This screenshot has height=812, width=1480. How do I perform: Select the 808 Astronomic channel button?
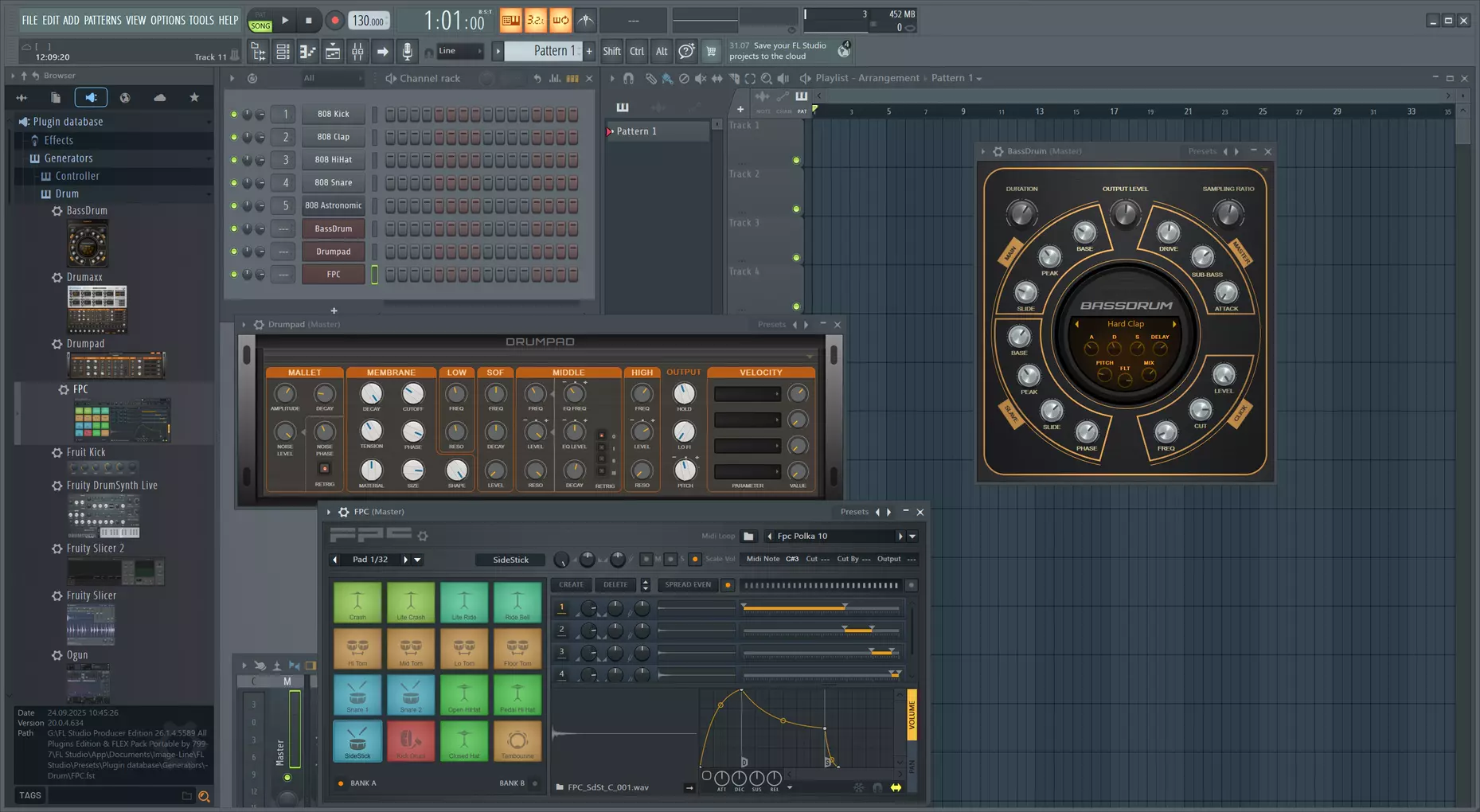pos(334,205)
